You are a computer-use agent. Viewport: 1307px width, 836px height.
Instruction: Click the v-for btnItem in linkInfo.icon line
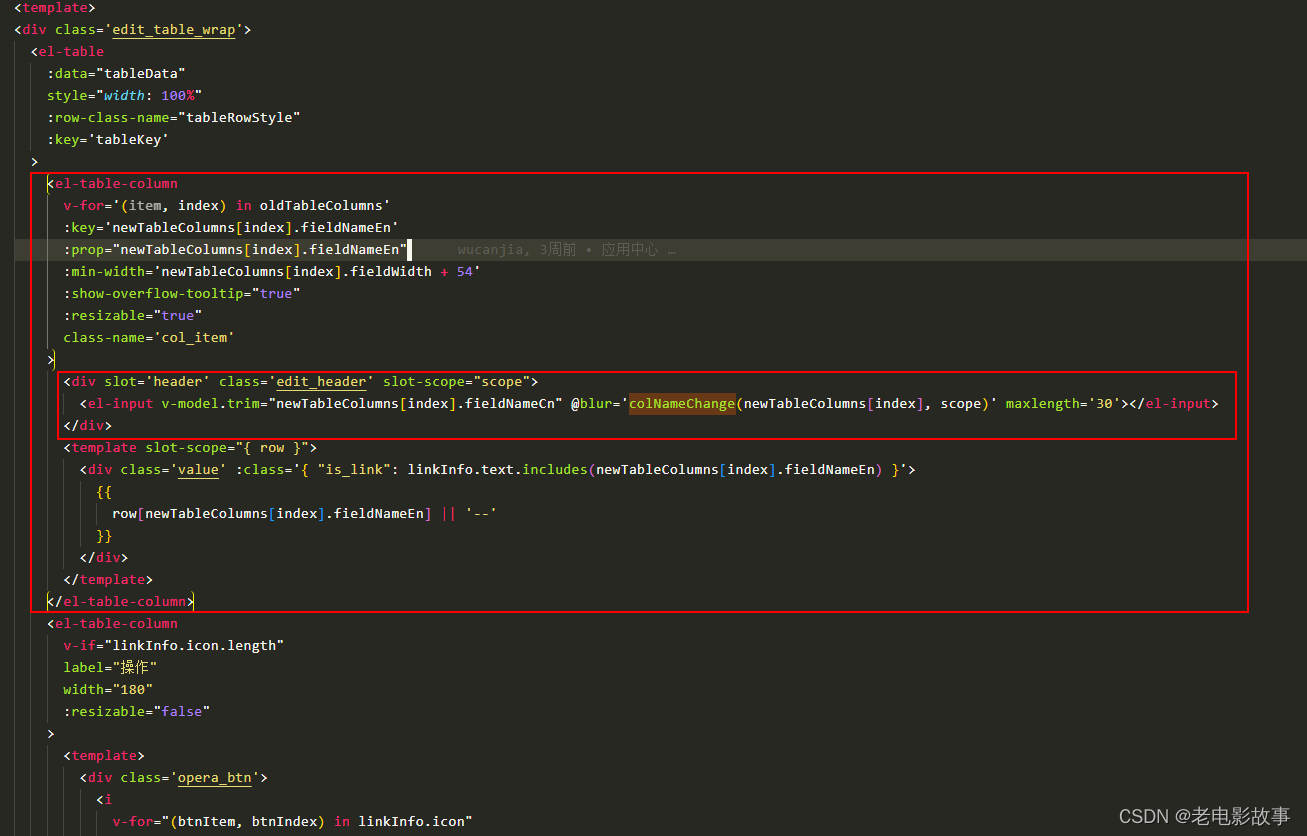292,821
